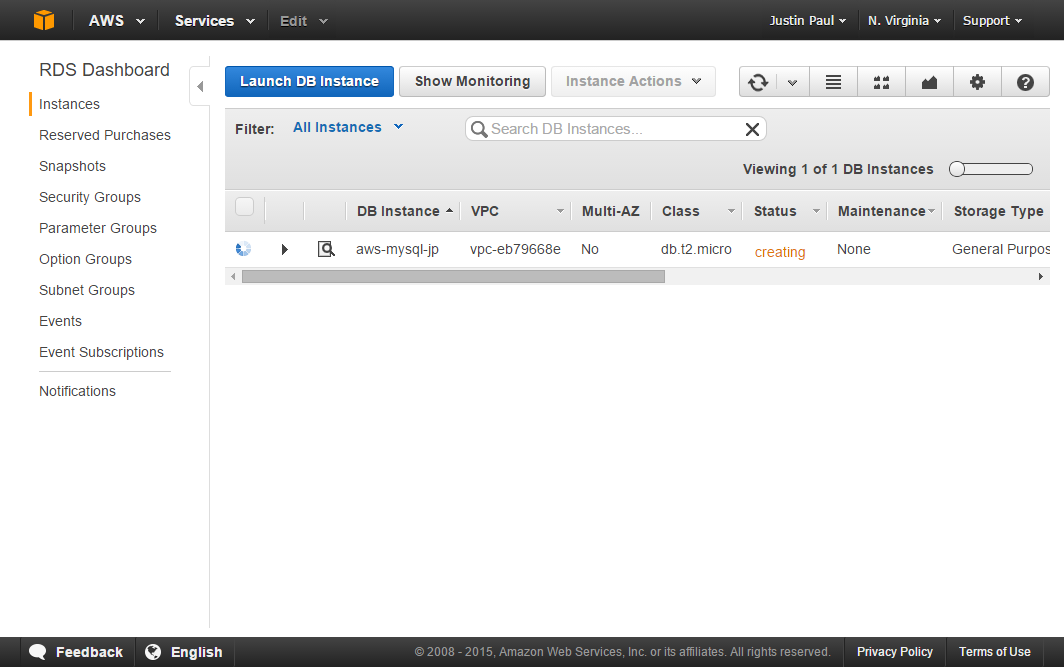Viewport: 1064px width, 667px height.
Task: Open the Status column dropdown arrow
Action: tap(816, 211)
